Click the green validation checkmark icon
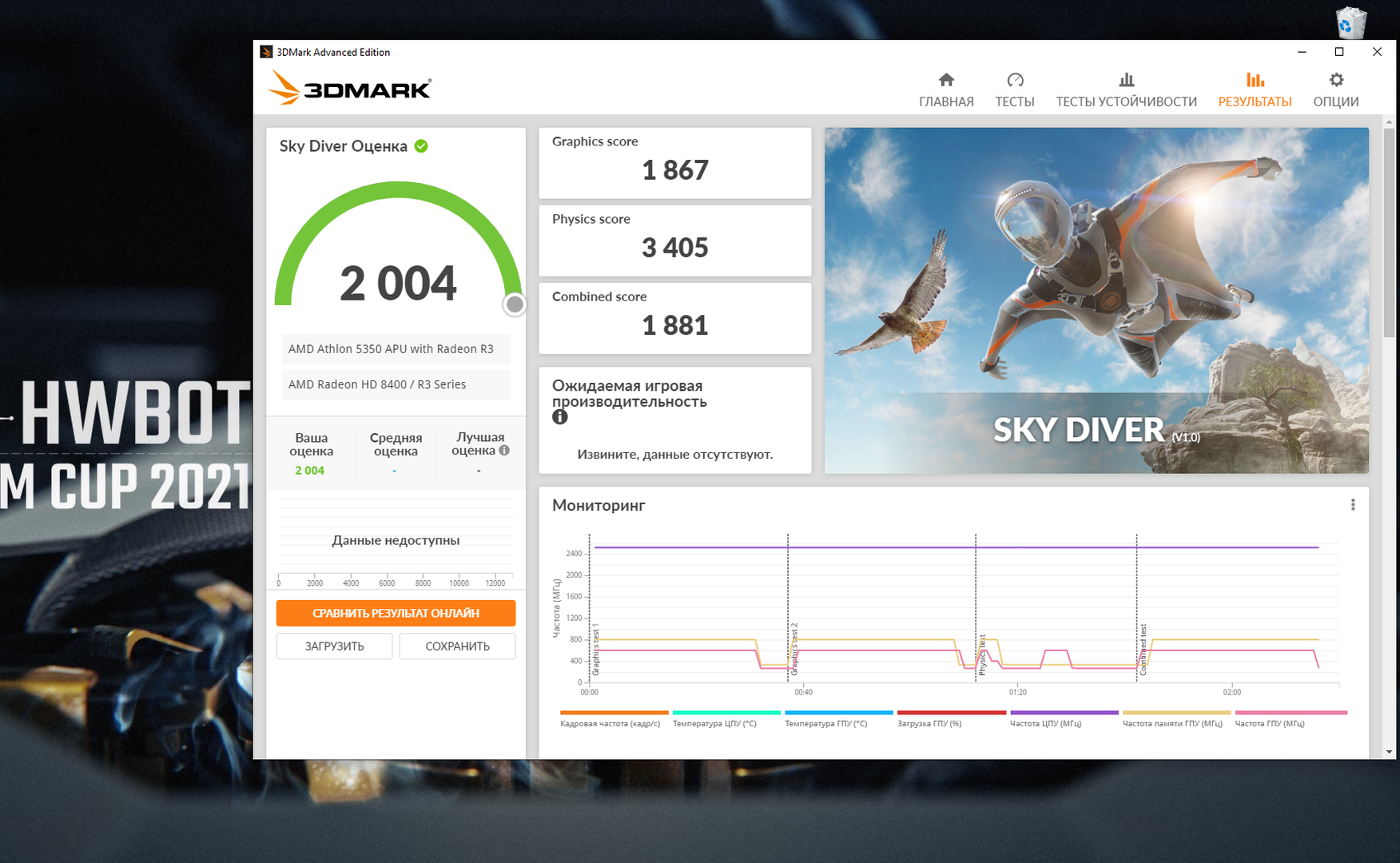1400x863 pixels. [421, 146]
